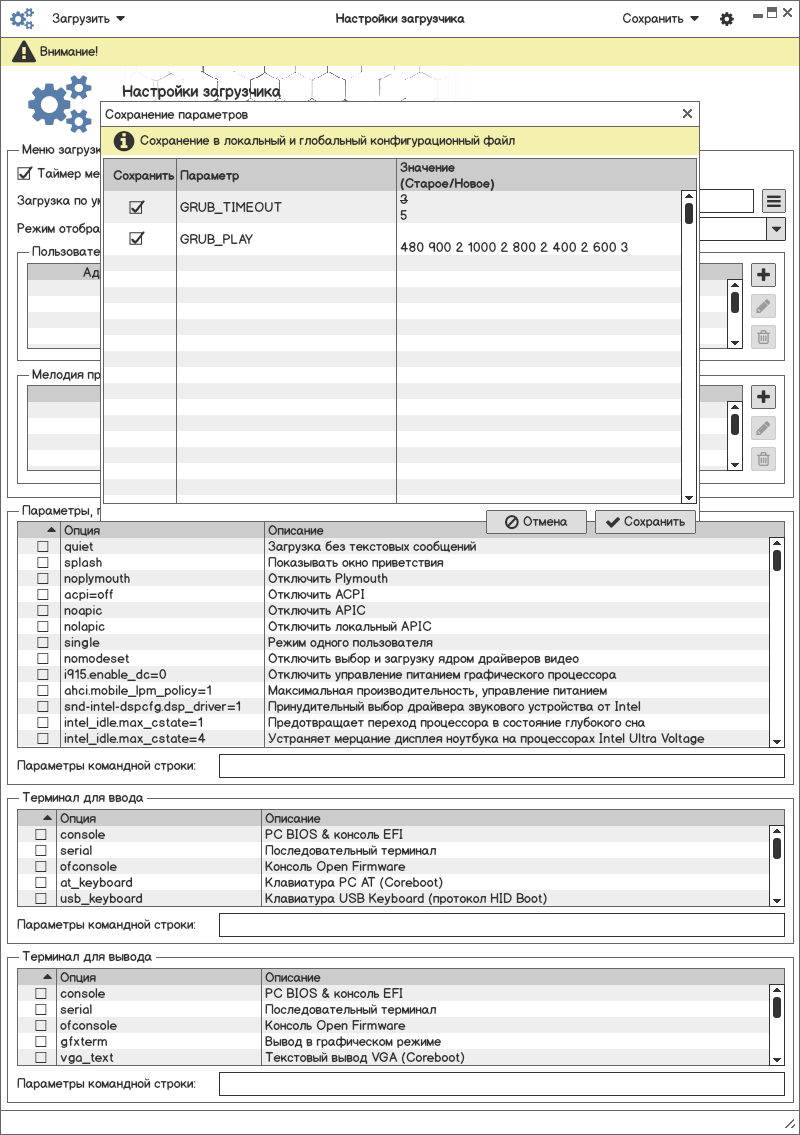Click the Параметр column header

[x=287, y=175]
